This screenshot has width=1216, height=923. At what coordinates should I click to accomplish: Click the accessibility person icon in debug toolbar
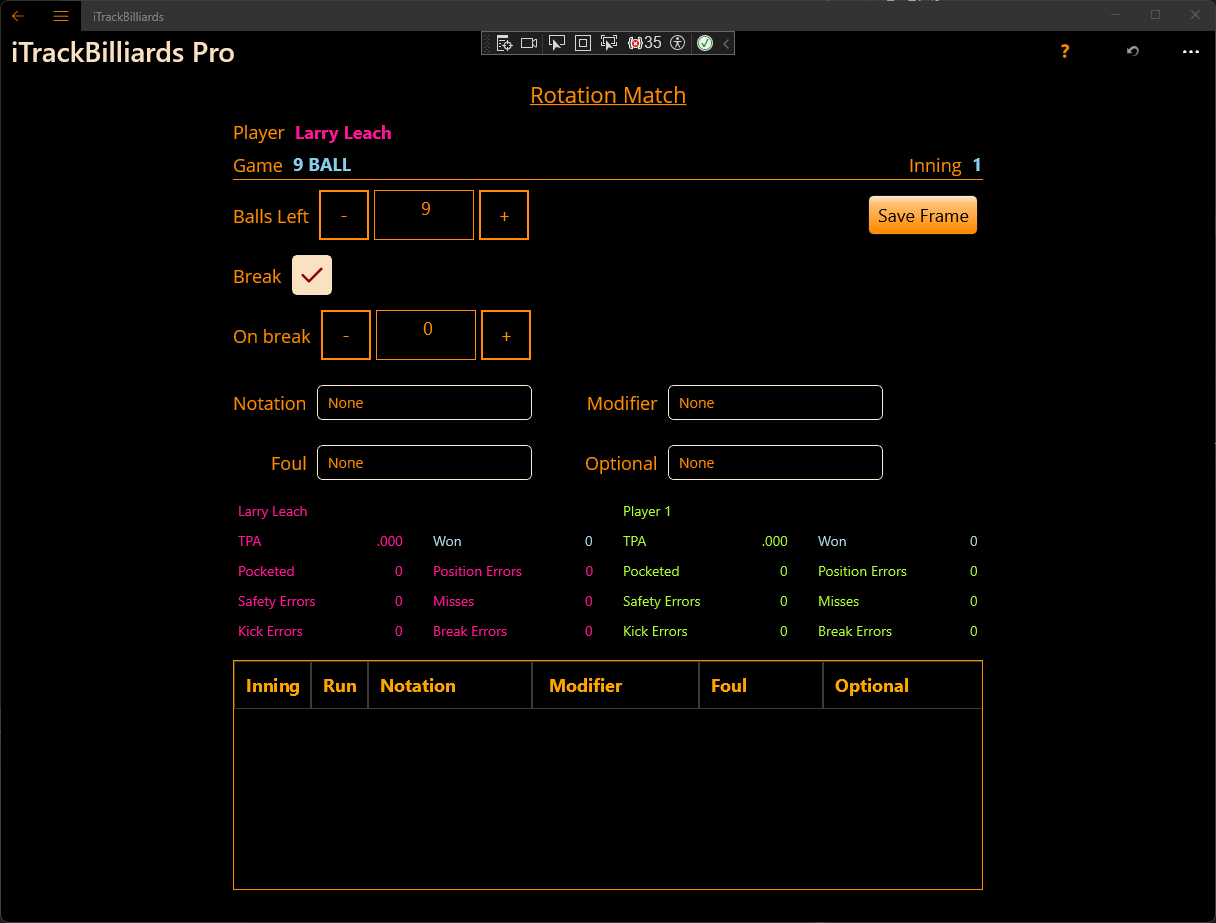click(678, 43)
